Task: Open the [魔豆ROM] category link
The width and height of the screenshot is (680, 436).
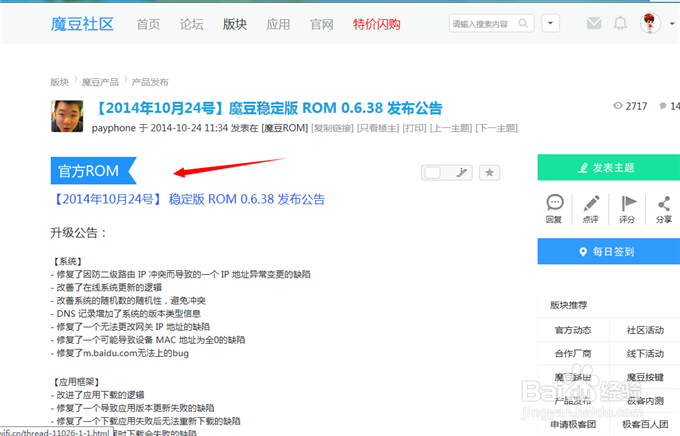Action: [x=284, y=128]
